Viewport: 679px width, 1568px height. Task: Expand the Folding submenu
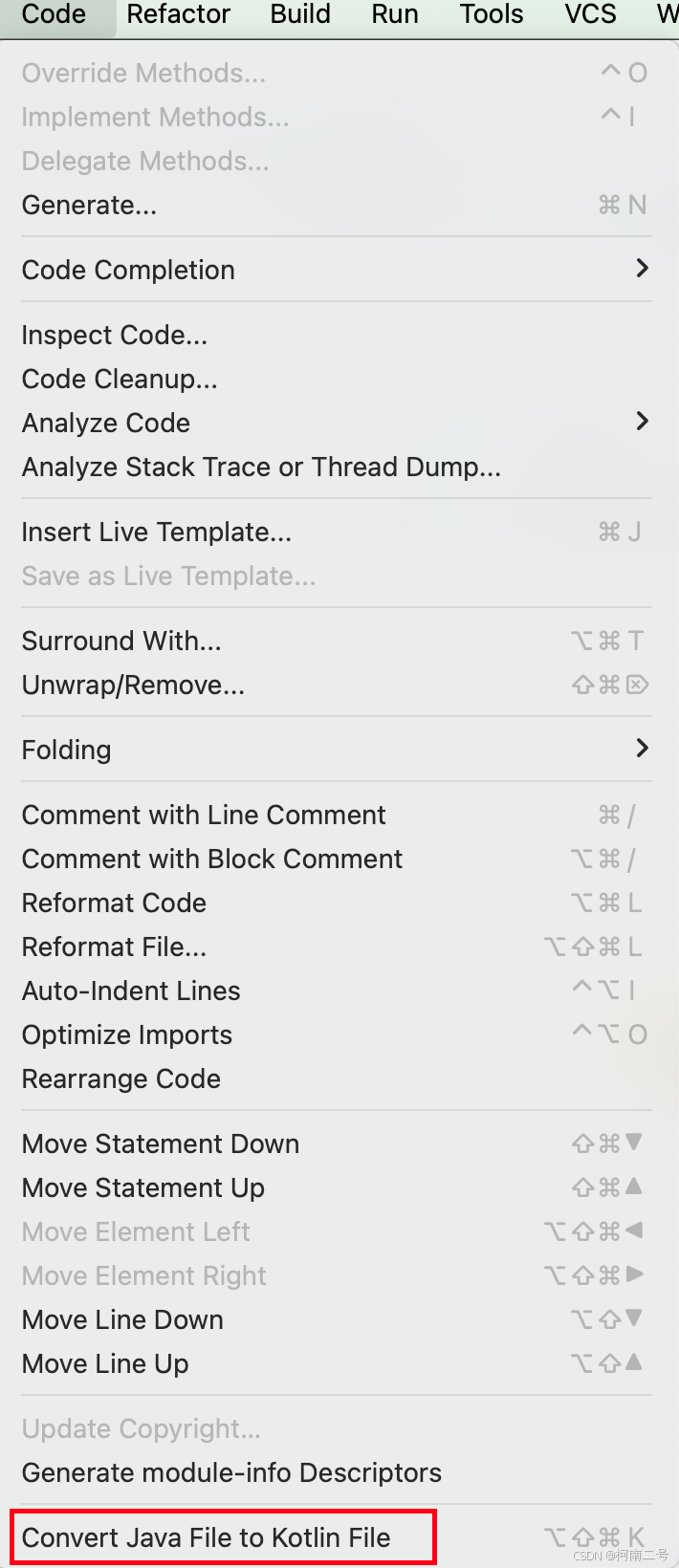[66, 750]
